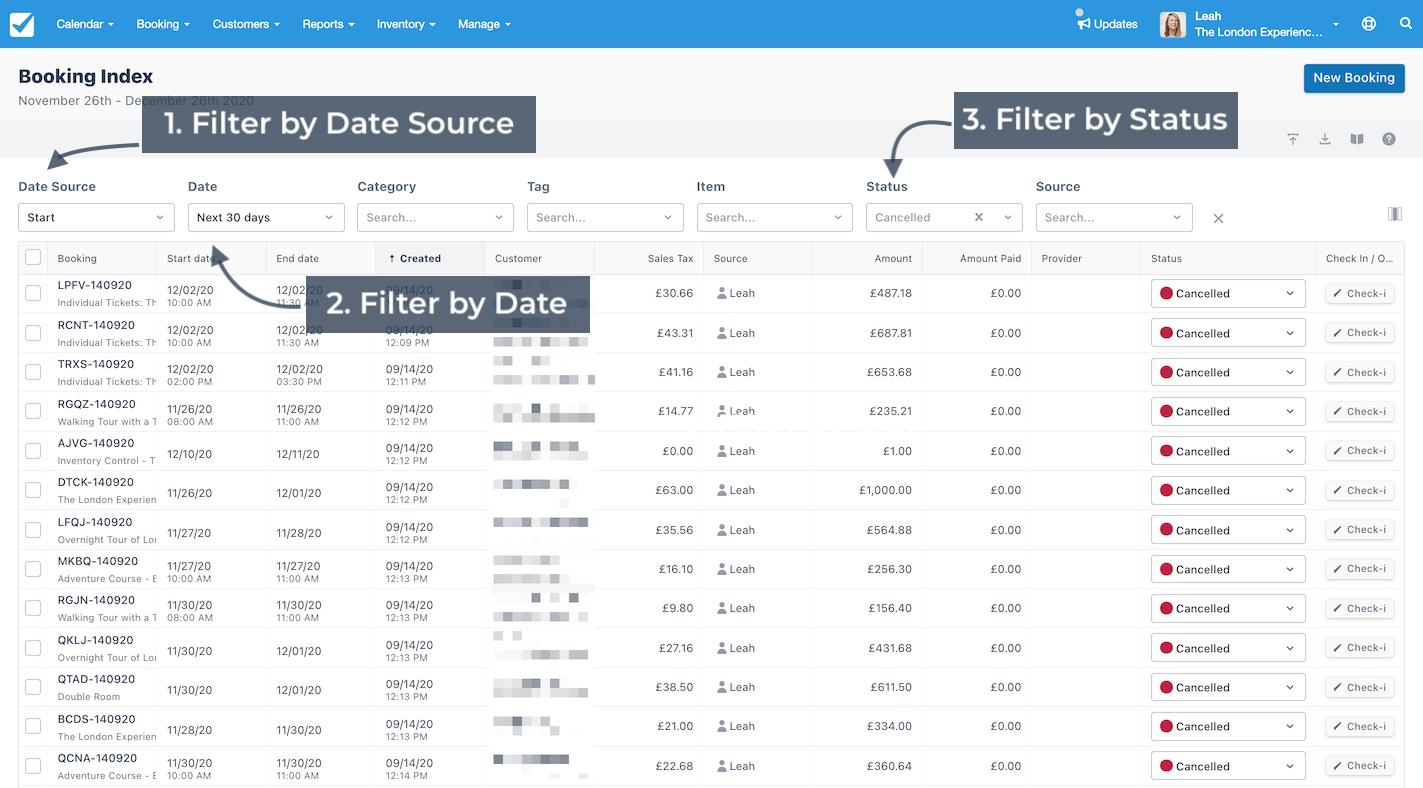Click the upload export icon
Image resolution: width=1423 pixels, height=788 pixels.
pos(1293,139)
